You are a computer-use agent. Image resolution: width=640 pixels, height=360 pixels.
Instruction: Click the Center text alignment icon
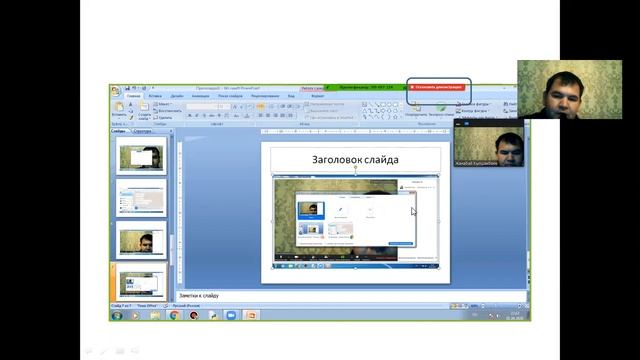268,116
